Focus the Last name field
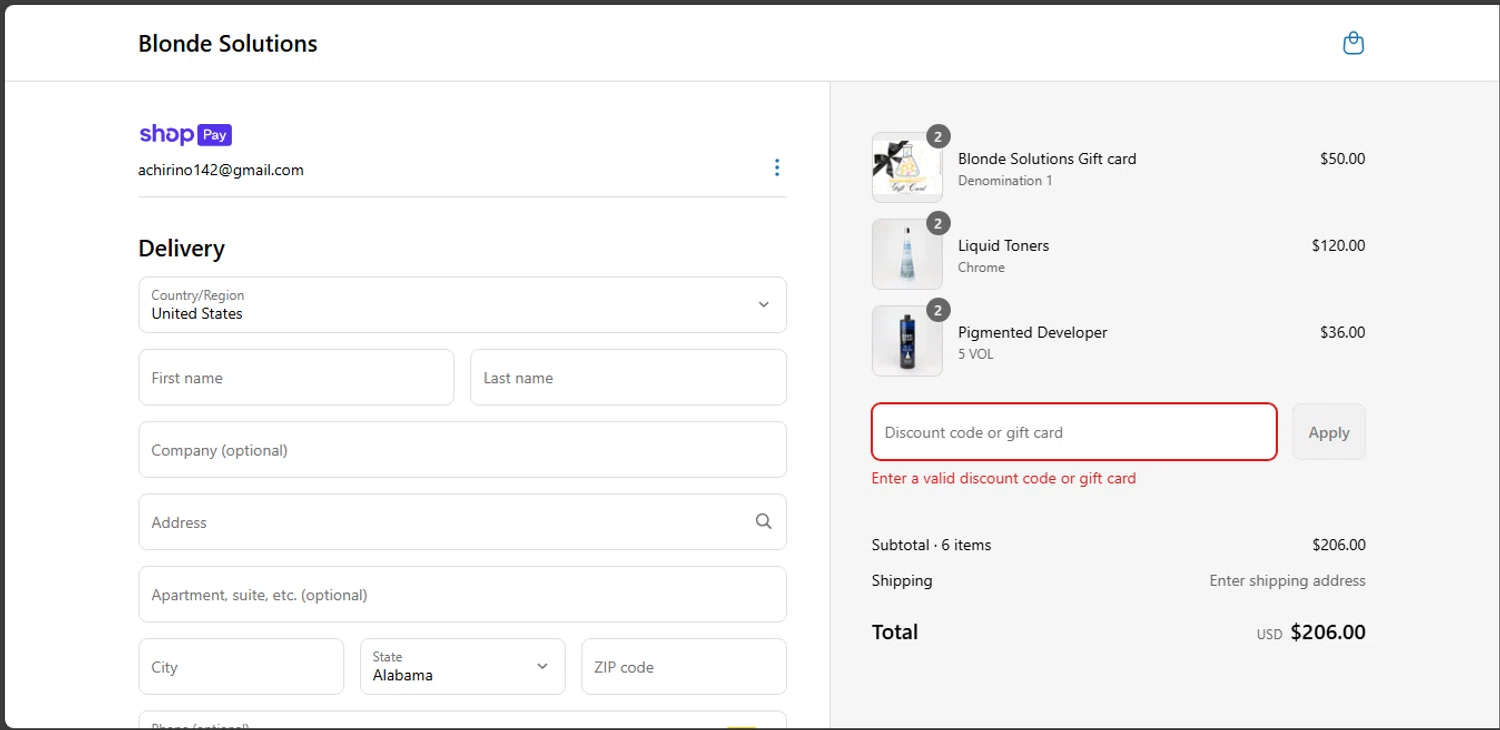 point(628,377)
